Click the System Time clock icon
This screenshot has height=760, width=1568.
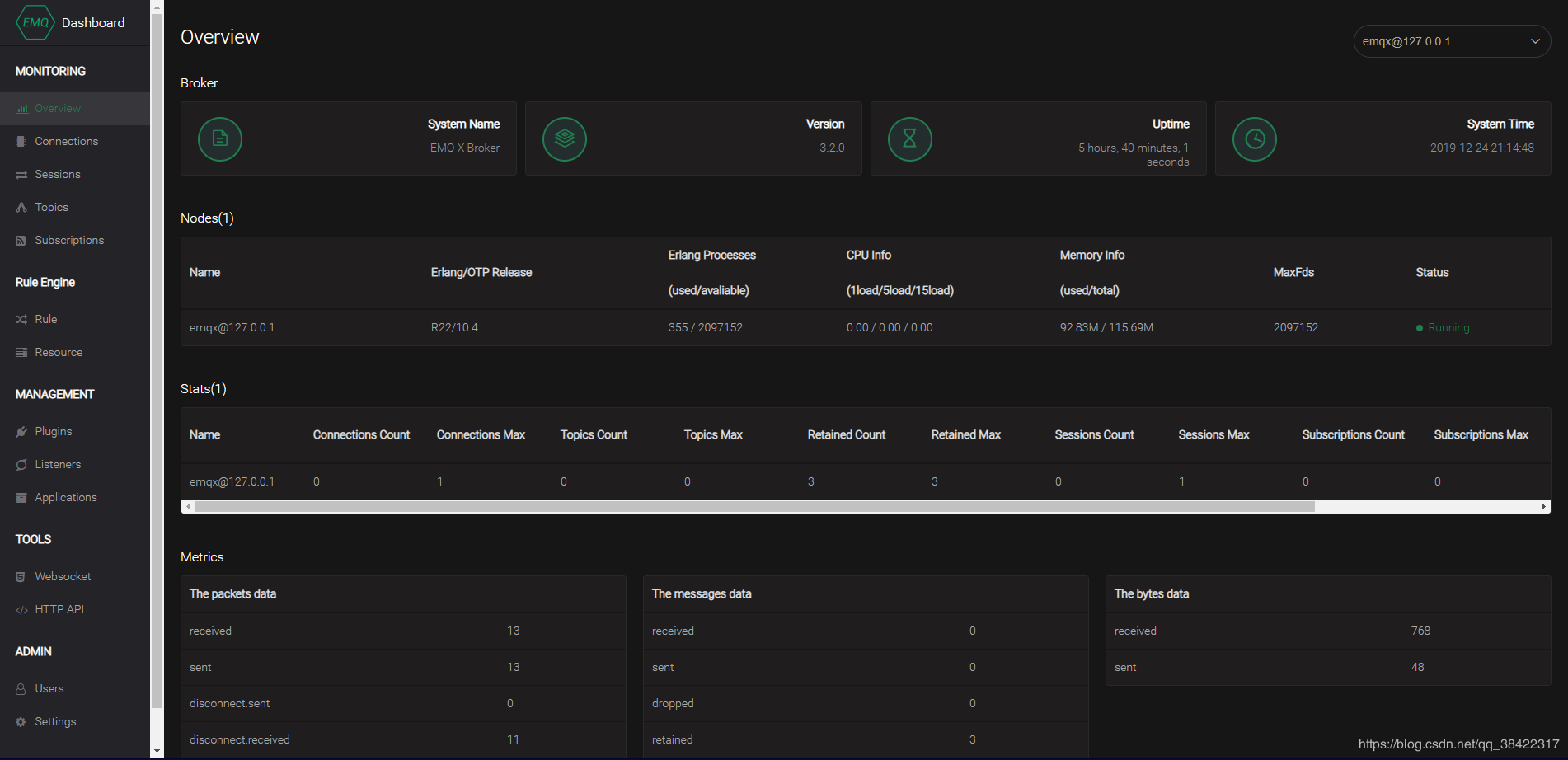pos(1255,138)
